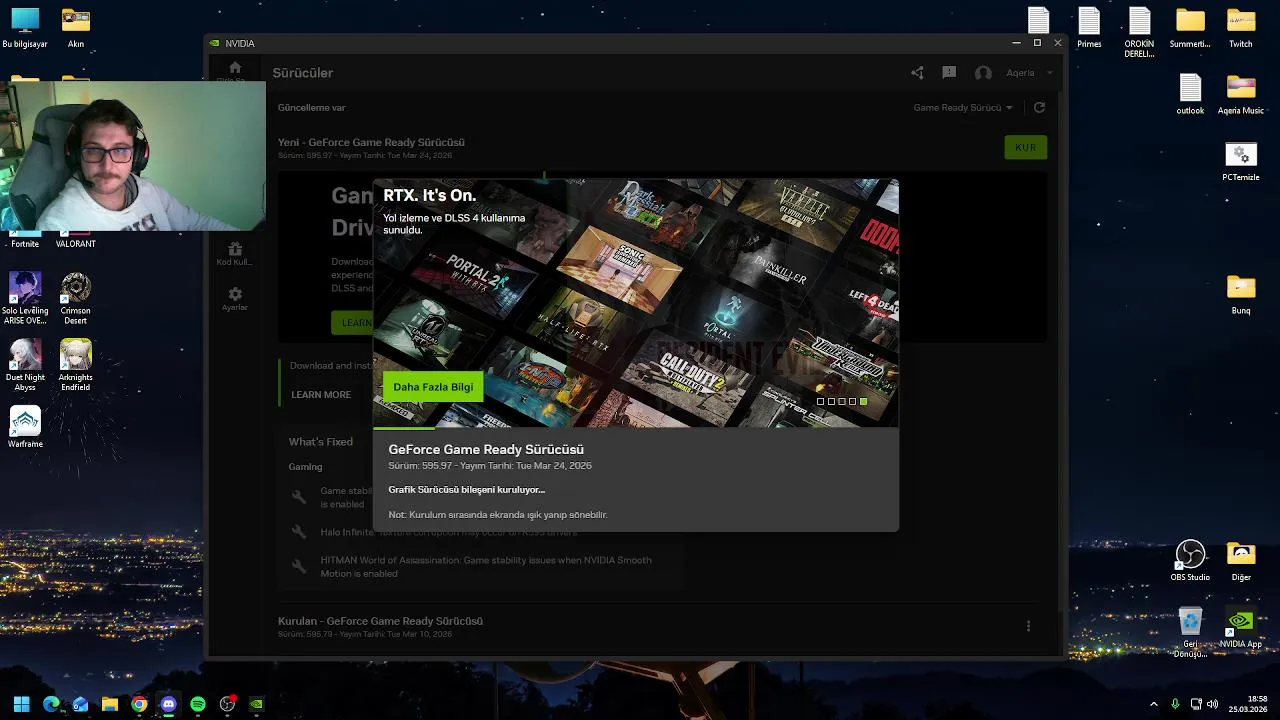Launch the NVIDIA App desktop shortcut
The height and width of the screenshot is (720, 1280).
tap(1241, 628)
